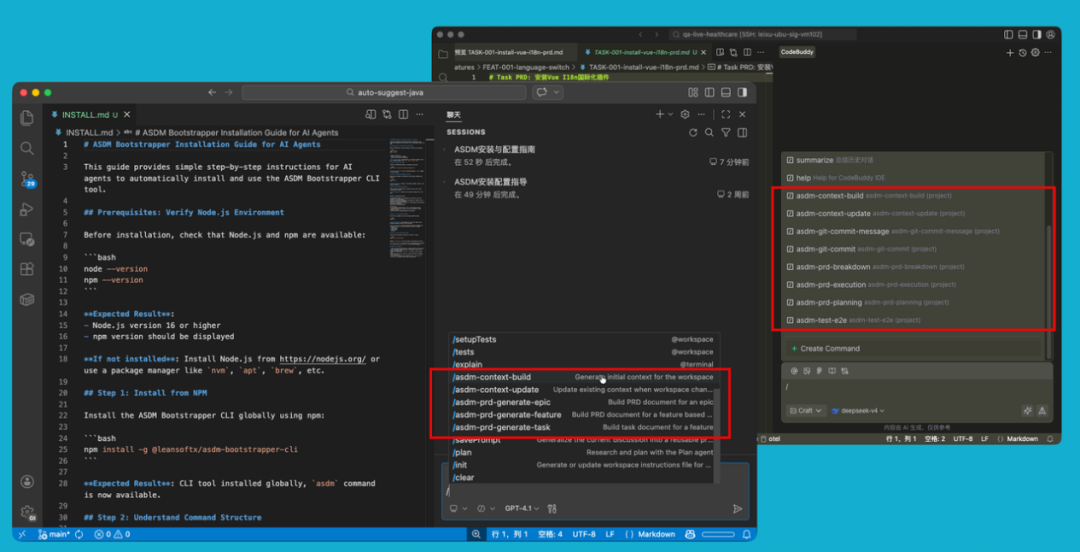Open the GPT-4.1 model dropdown
1080x552 pixels.
(521, 509)
